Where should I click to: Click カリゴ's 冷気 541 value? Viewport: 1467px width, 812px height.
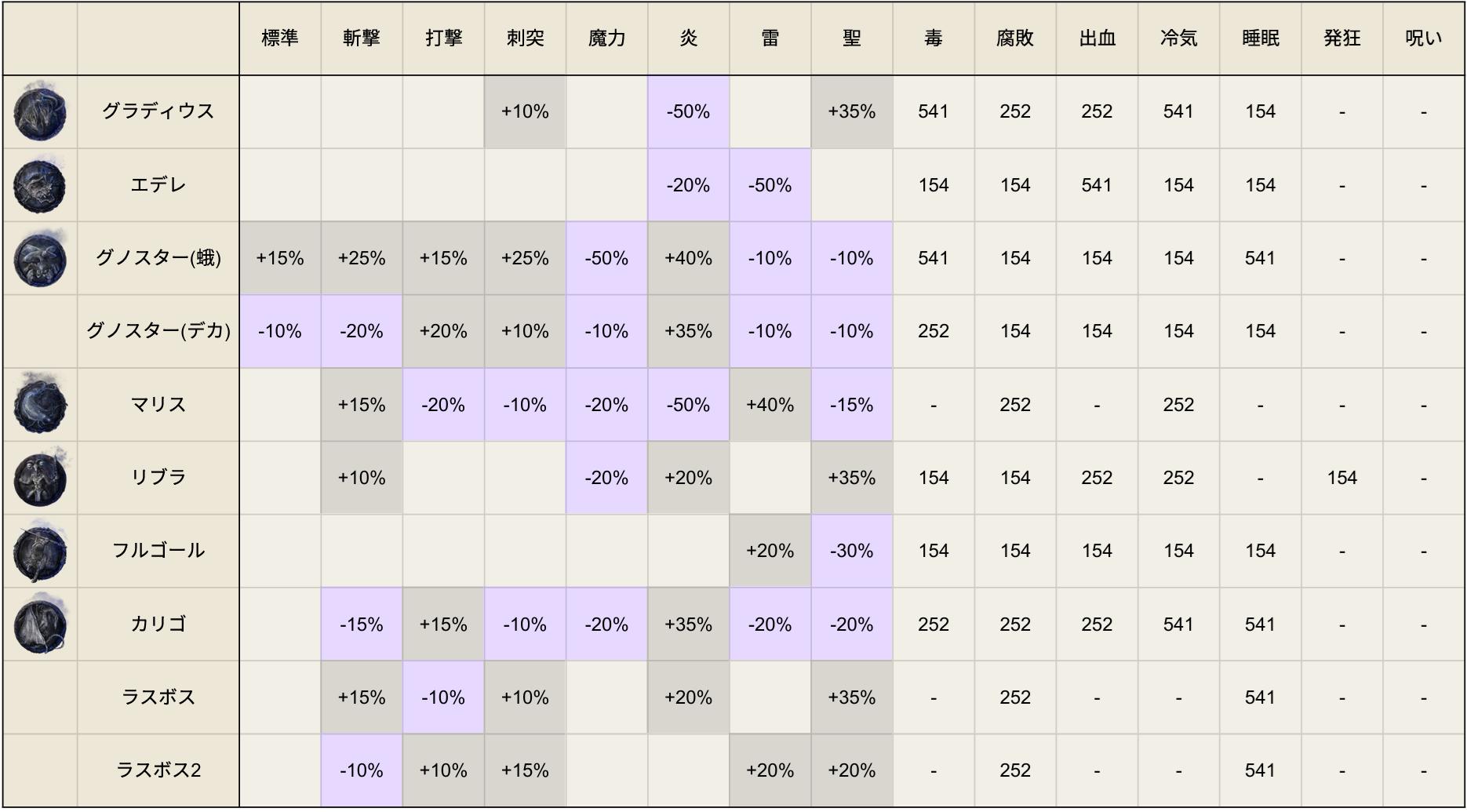1178,624
